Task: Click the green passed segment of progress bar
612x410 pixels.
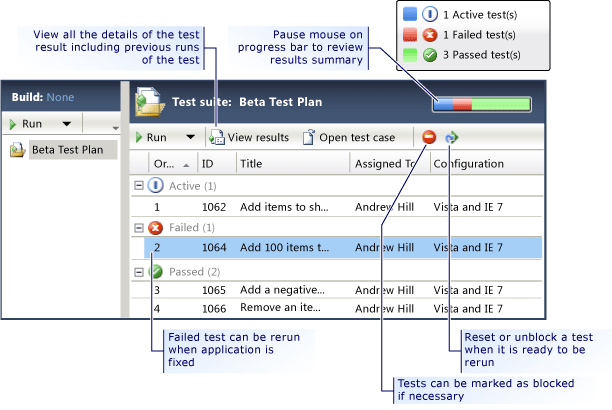Action: (501, 104)
